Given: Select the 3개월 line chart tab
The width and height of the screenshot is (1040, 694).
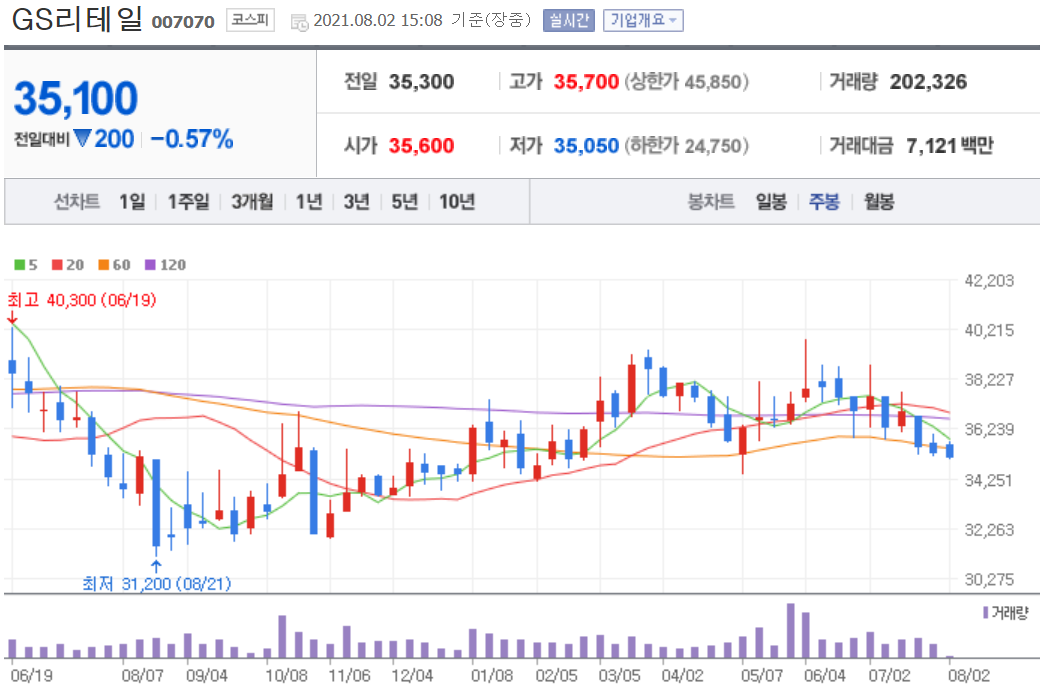Looking at the screenshot, I should (252, 201).
